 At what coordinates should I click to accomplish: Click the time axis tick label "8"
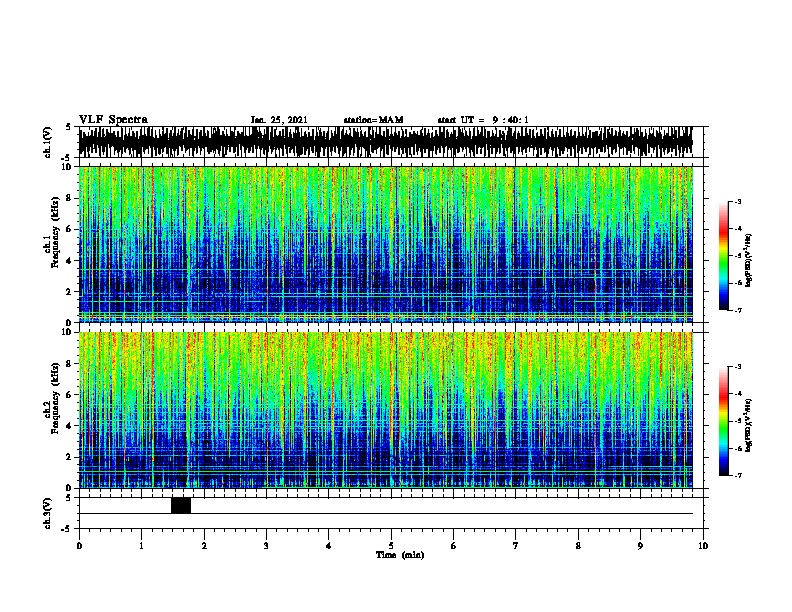click(578, 546)
